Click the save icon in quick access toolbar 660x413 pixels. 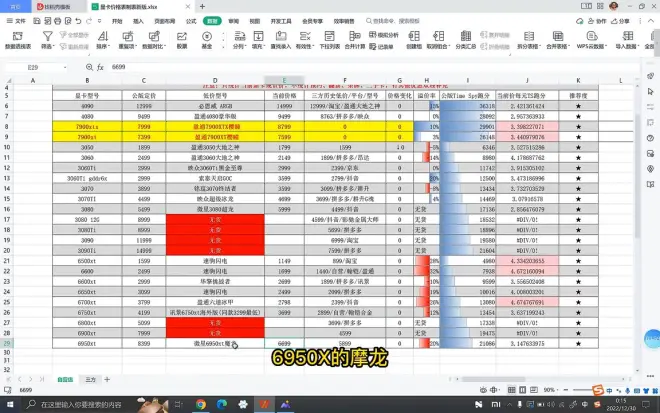[37, 21]
